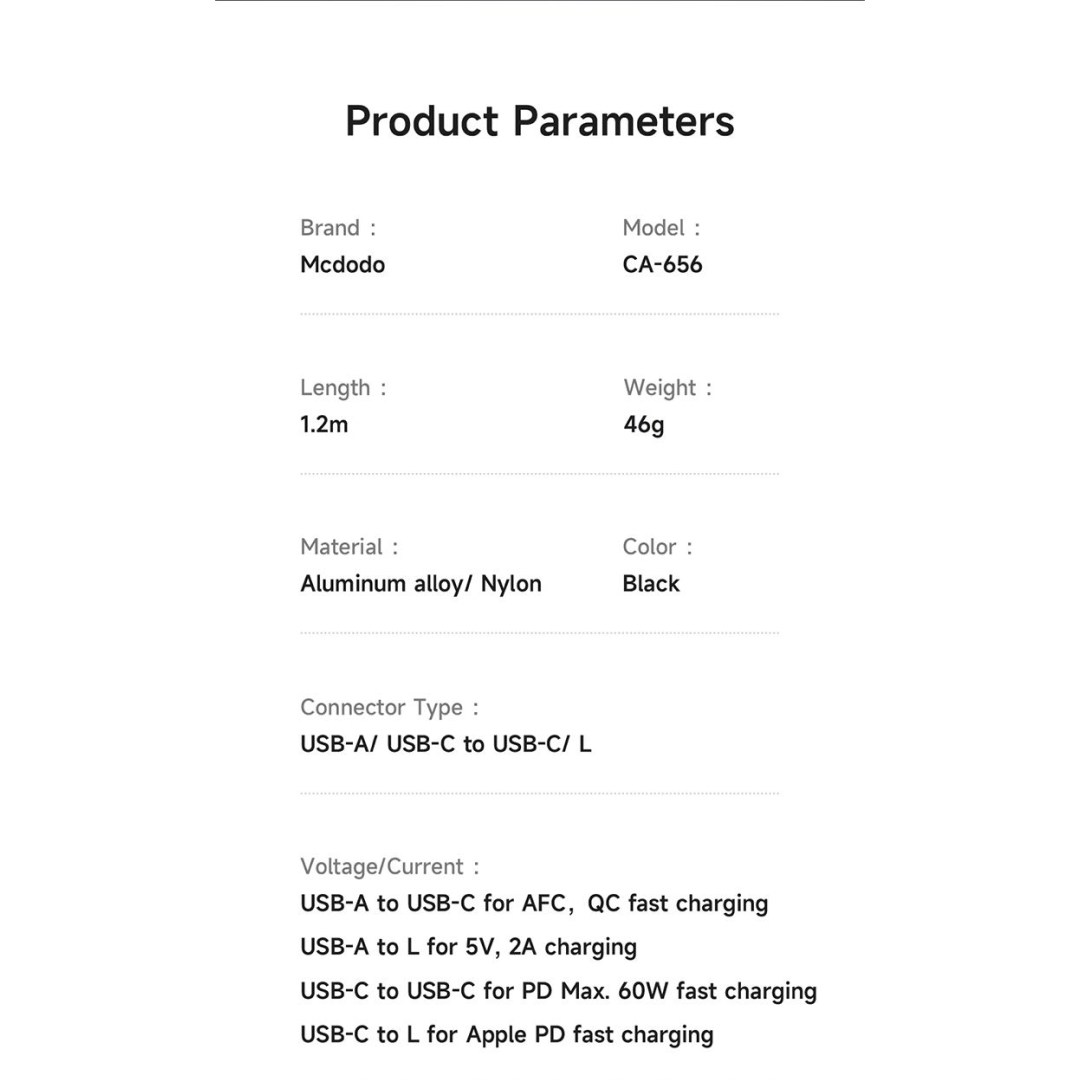Screen dimensions: 1080x1080
Task: Select the Brand label
Action: [x=338, y=228]
